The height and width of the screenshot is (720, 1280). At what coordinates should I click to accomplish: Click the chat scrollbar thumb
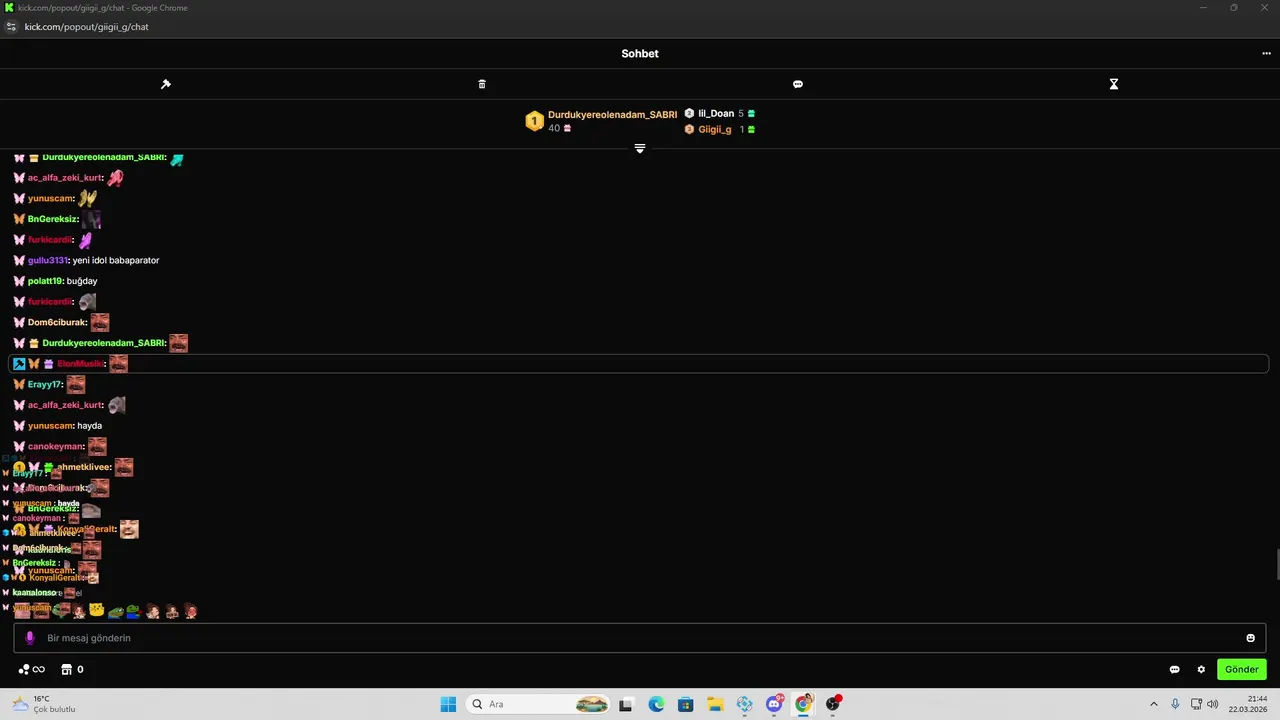click(x=1276, y=564)
